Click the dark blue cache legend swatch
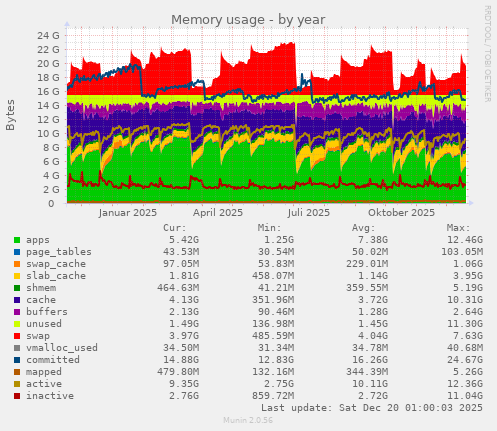Screen dimensions: 497x431 point(17,300)
